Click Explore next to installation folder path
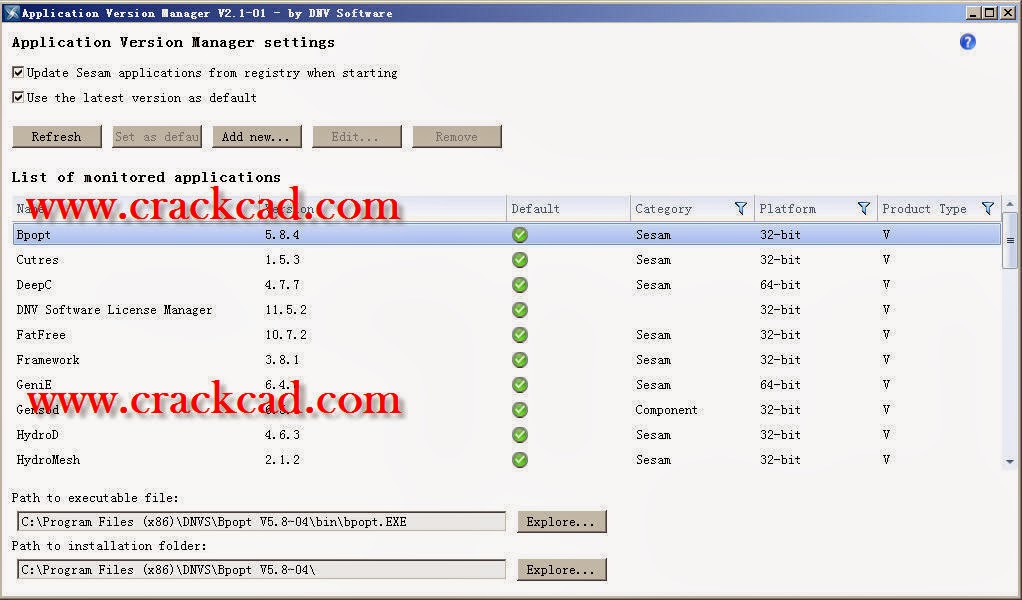Screen dimensions: 1022x600 tap(561, 570)
